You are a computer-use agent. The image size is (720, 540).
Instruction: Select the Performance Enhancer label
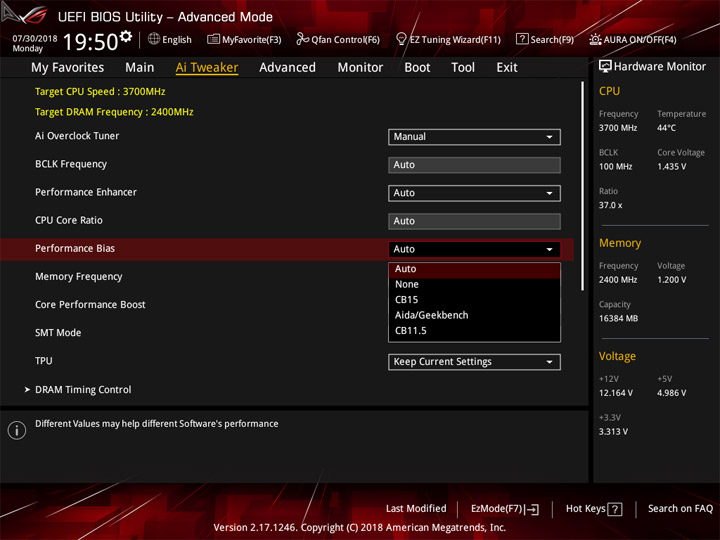click(86, 192)
